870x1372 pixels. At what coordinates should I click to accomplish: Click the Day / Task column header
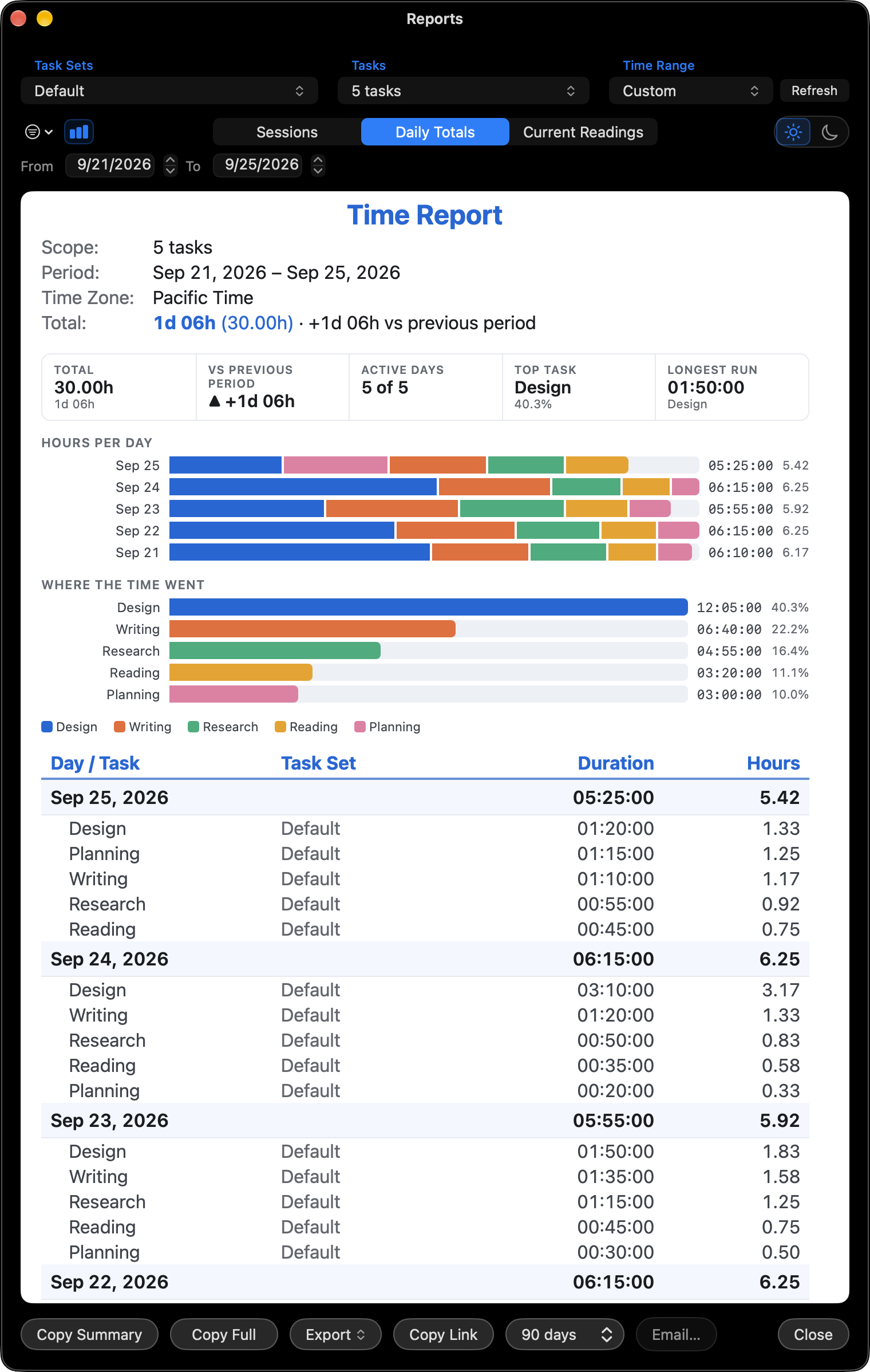[x=95, y=763]
